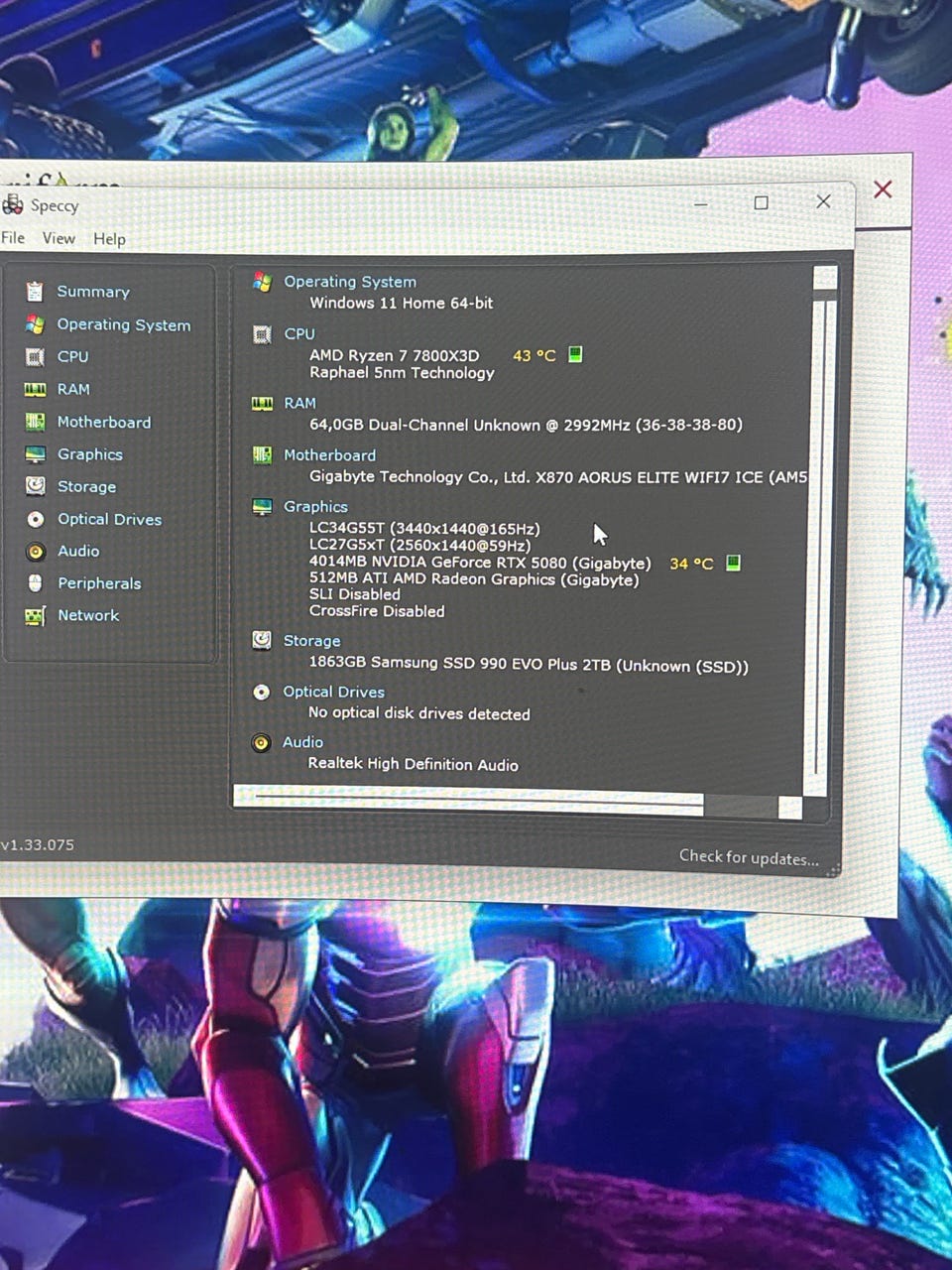Select Optical Drives in the sidebar
952x1270 pixels.
[x=109, y=519]
